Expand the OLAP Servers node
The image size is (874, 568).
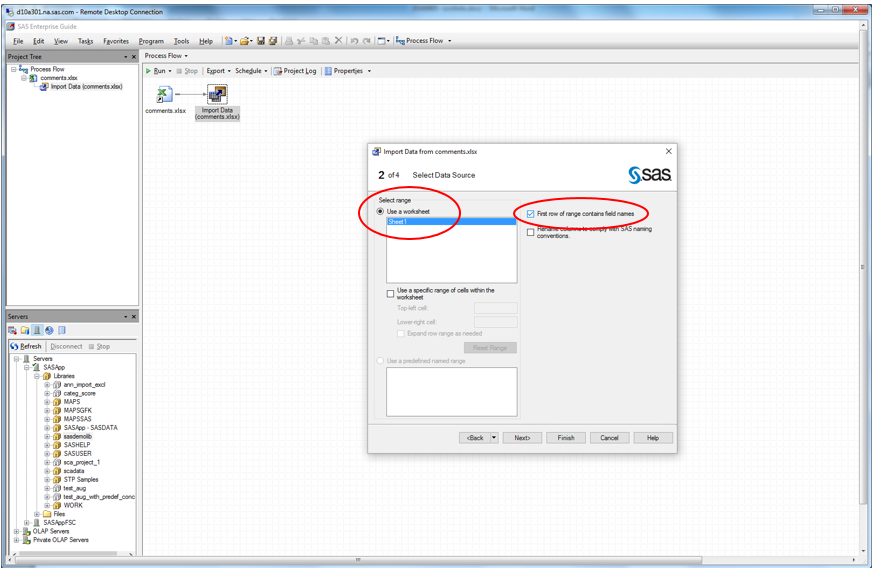point(16,531)
